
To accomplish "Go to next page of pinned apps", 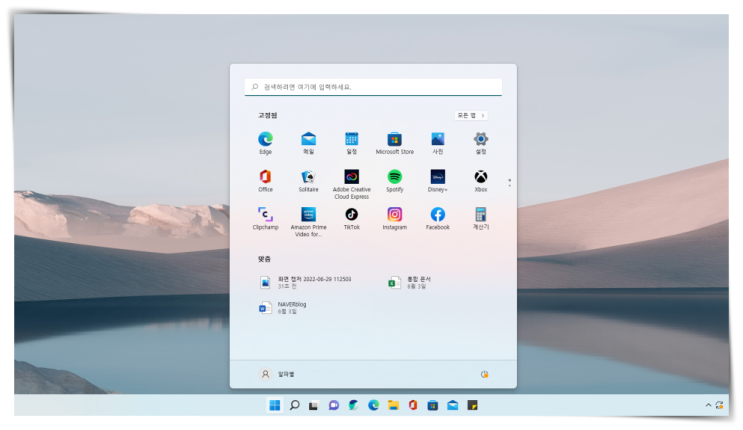I will 509,185.
